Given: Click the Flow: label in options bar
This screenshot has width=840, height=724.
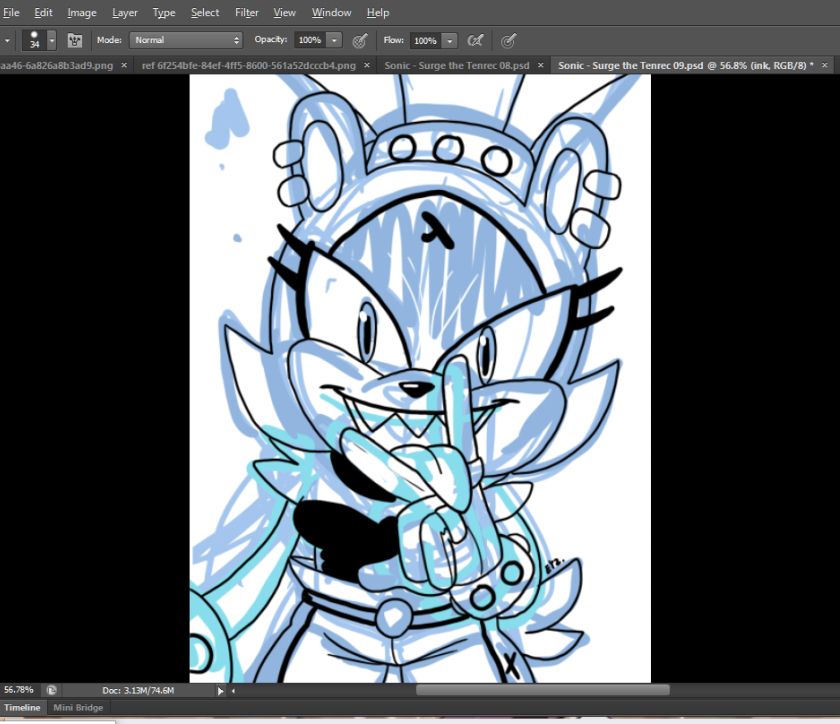Looking at the screenshot, I should tap(393, 40).
